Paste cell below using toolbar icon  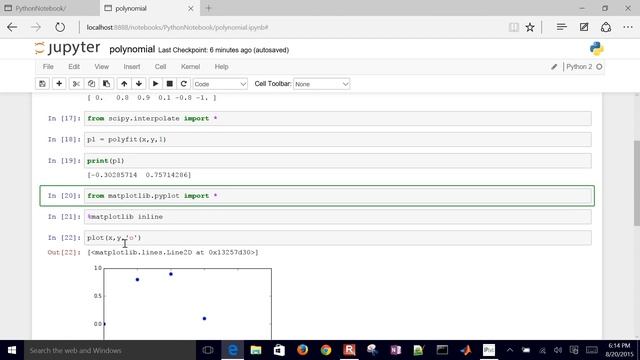107,84
